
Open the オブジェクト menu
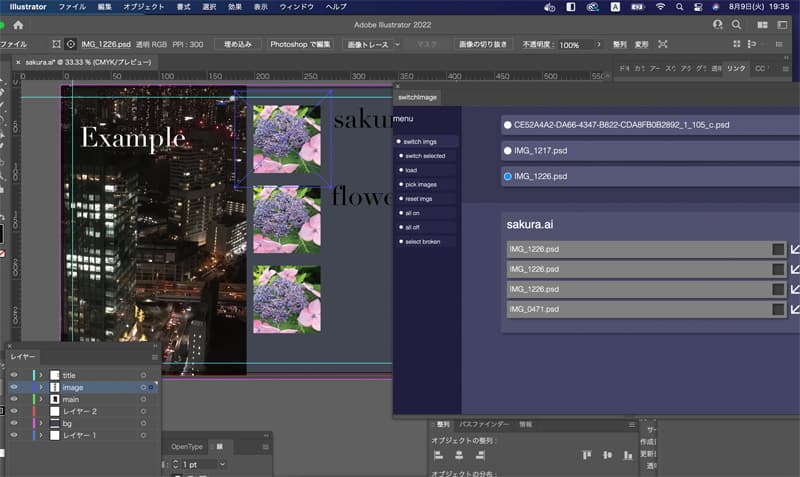click(143, 7)
